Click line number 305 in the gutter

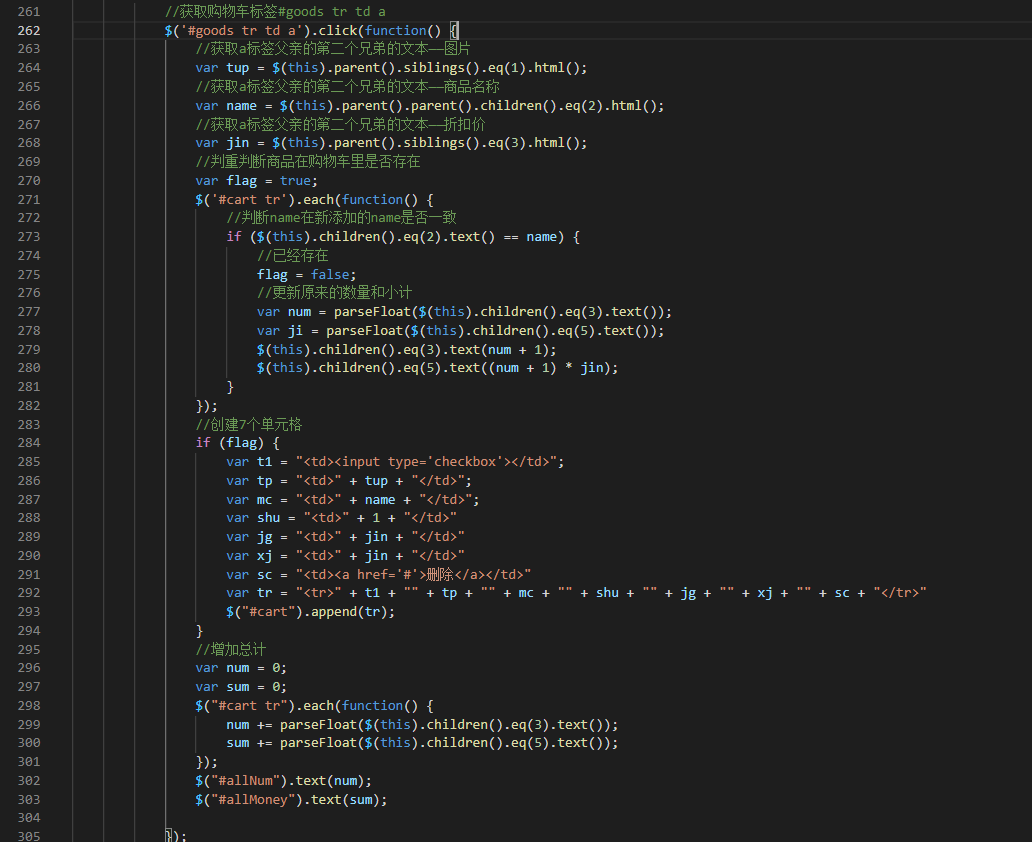pyautogui.click(x=29, y=836)
